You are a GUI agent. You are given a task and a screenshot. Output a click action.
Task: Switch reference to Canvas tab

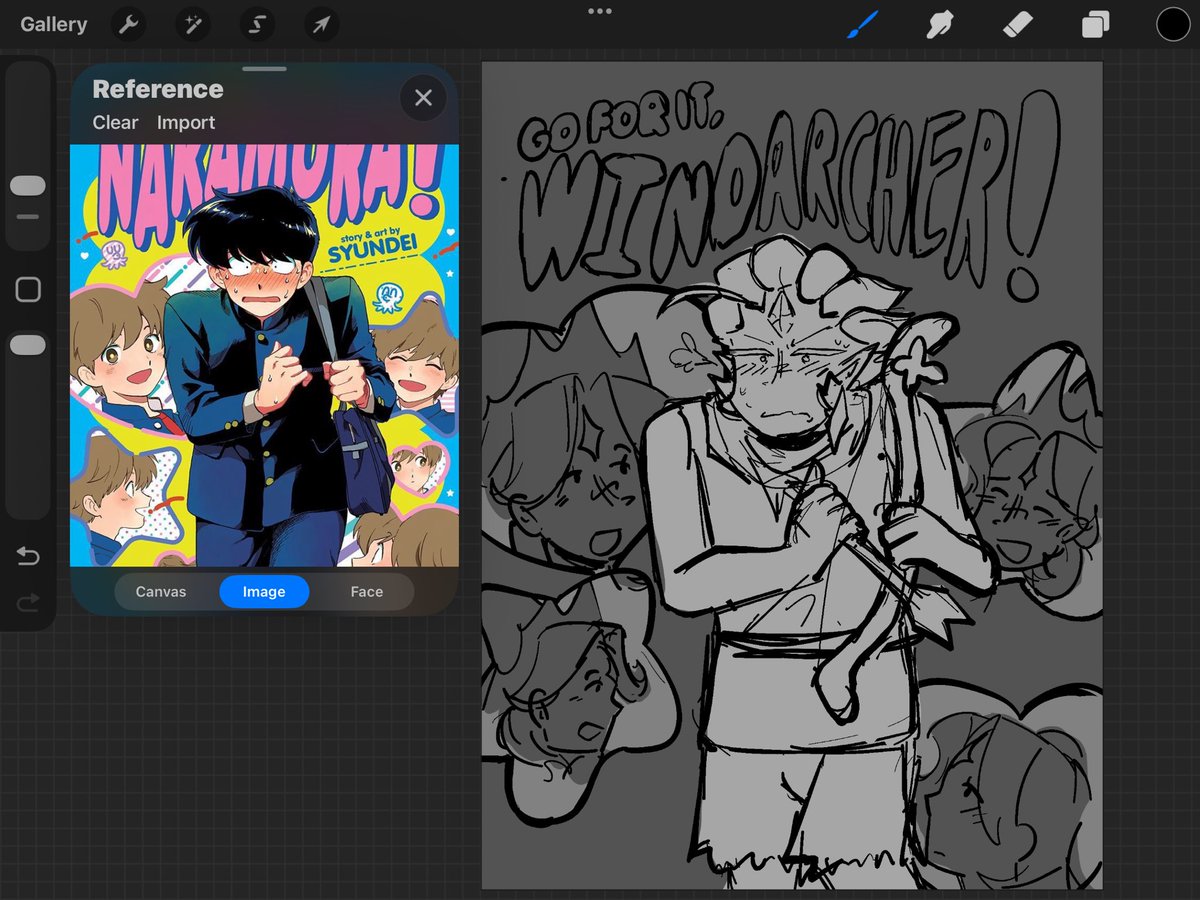tap(161, 592)
